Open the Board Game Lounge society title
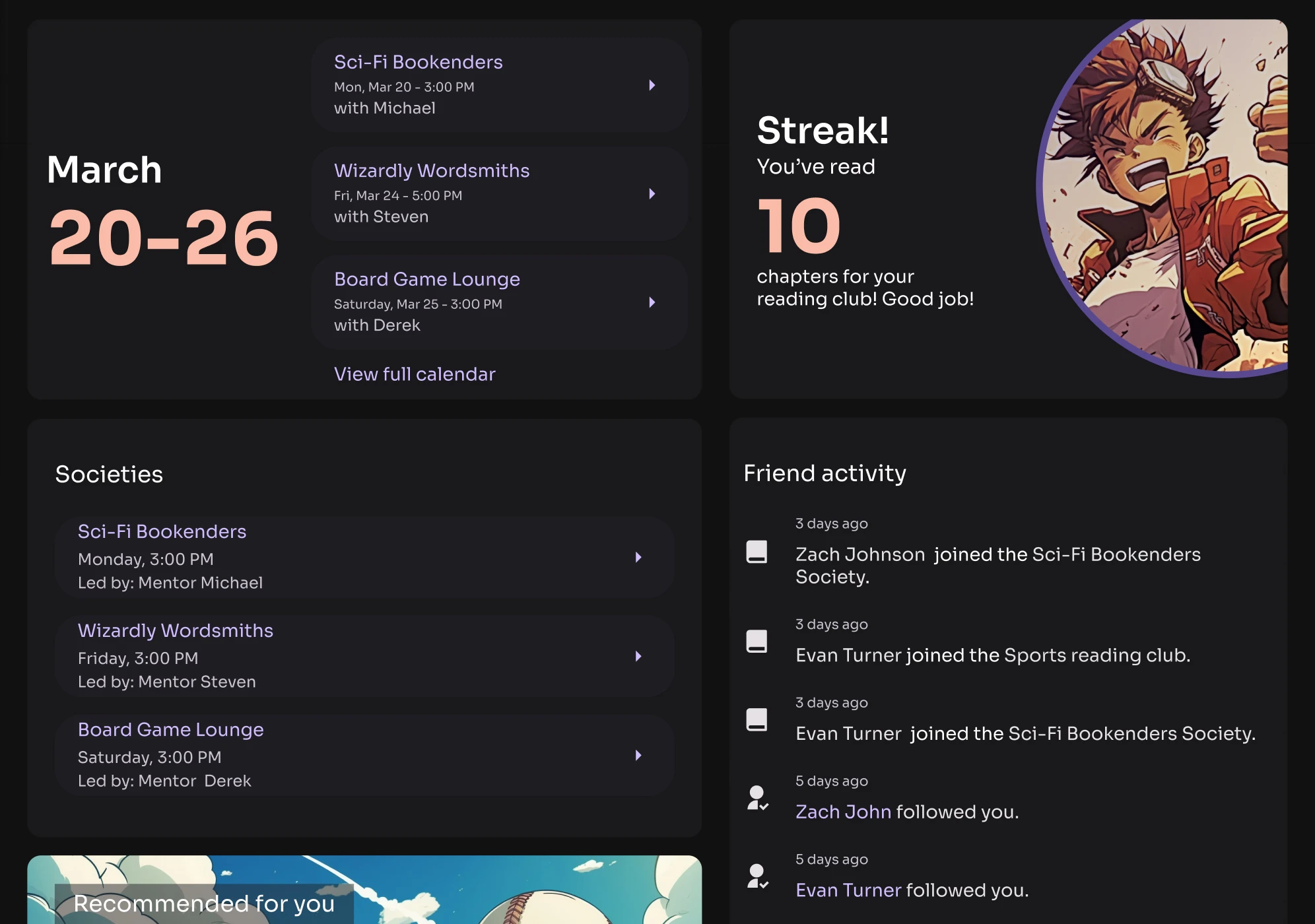Image resolution: width=1315 pixels, height=924 pixels. pos(170,730)
